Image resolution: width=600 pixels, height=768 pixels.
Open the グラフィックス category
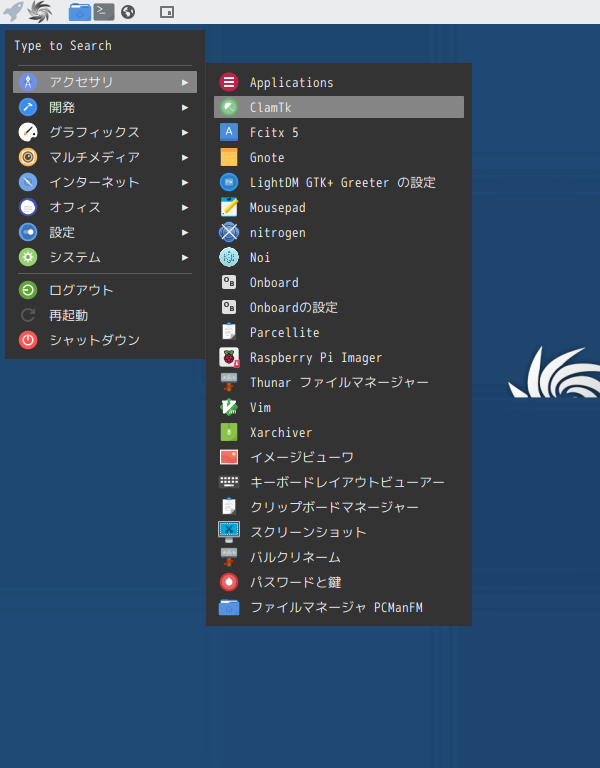pyautogui.click(x=105, y=132)
